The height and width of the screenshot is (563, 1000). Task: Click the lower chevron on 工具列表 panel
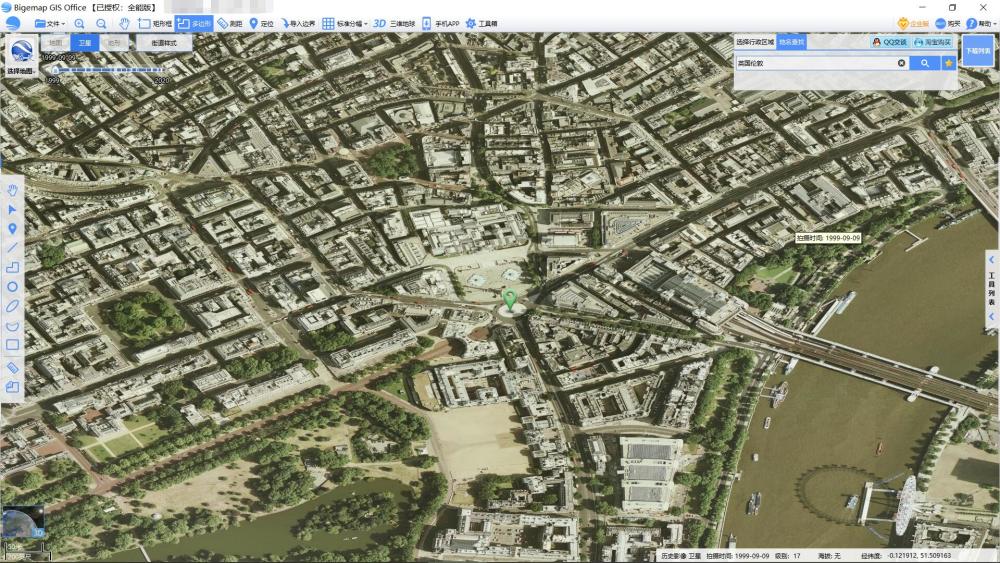pos(991,316)
